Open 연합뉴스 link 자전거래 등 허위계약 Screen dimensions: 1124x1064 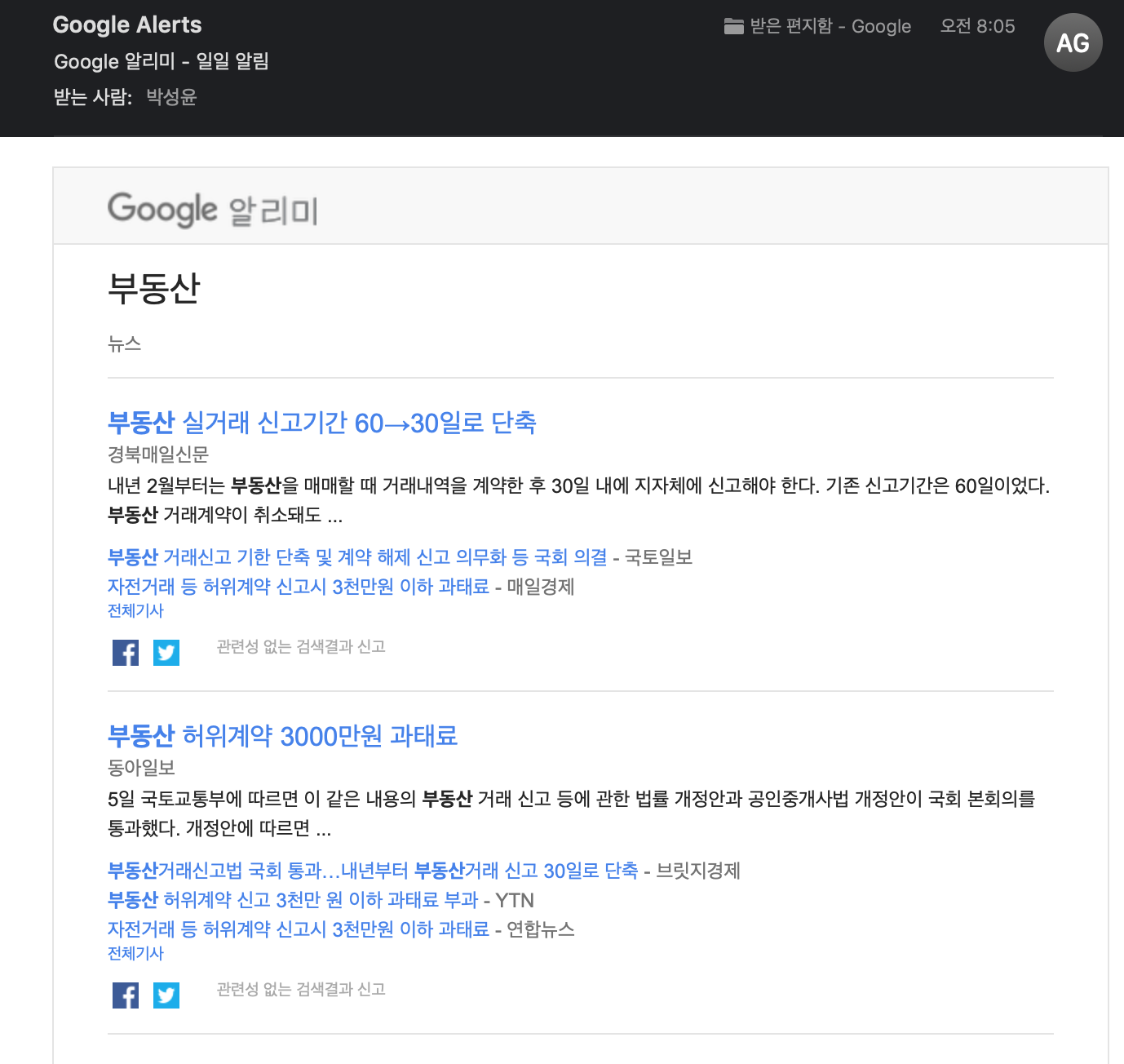299,929
